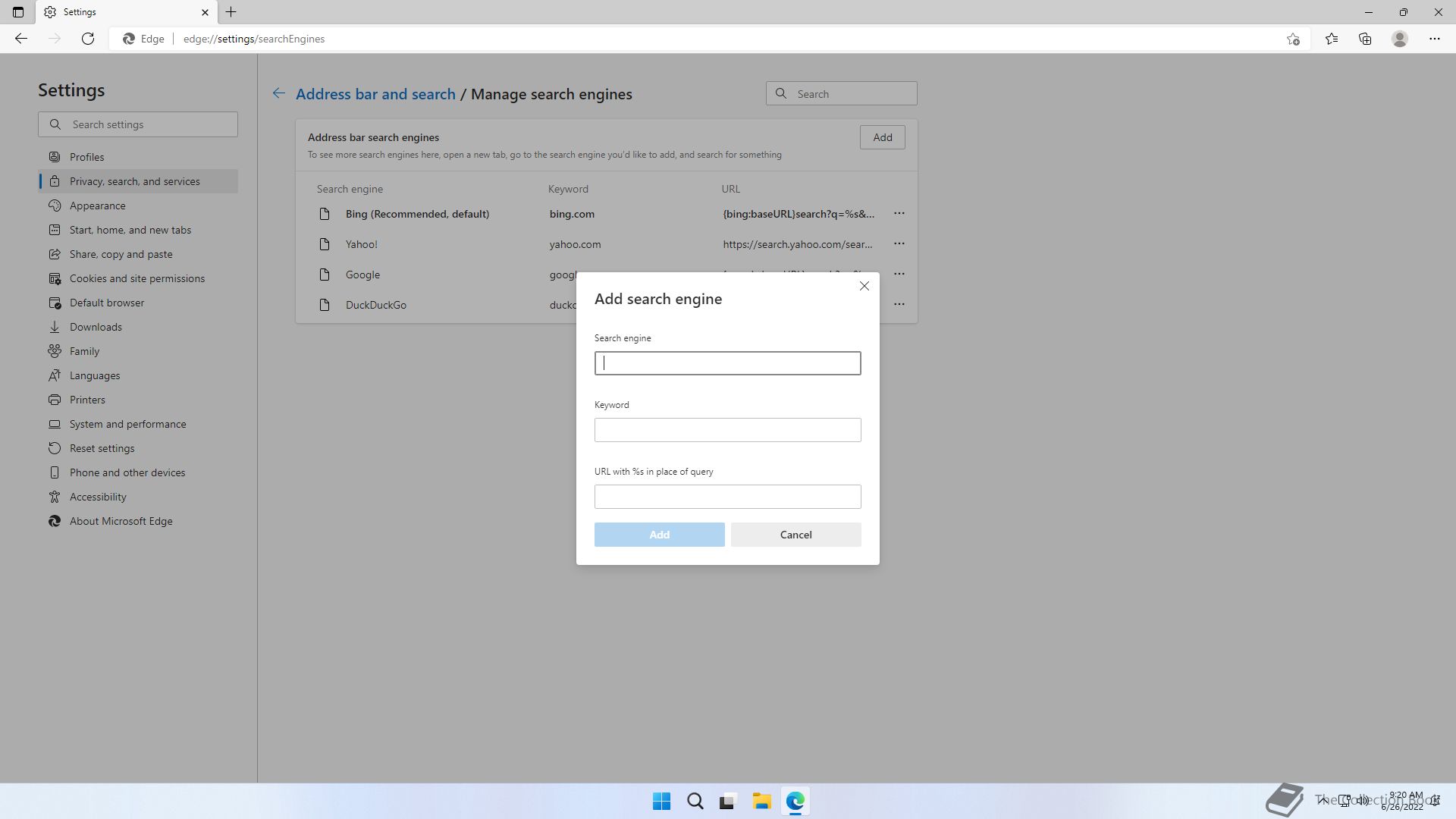1456x819 pixels.
Task: Select the Settings tab
Action: click(x=126, y=12)
